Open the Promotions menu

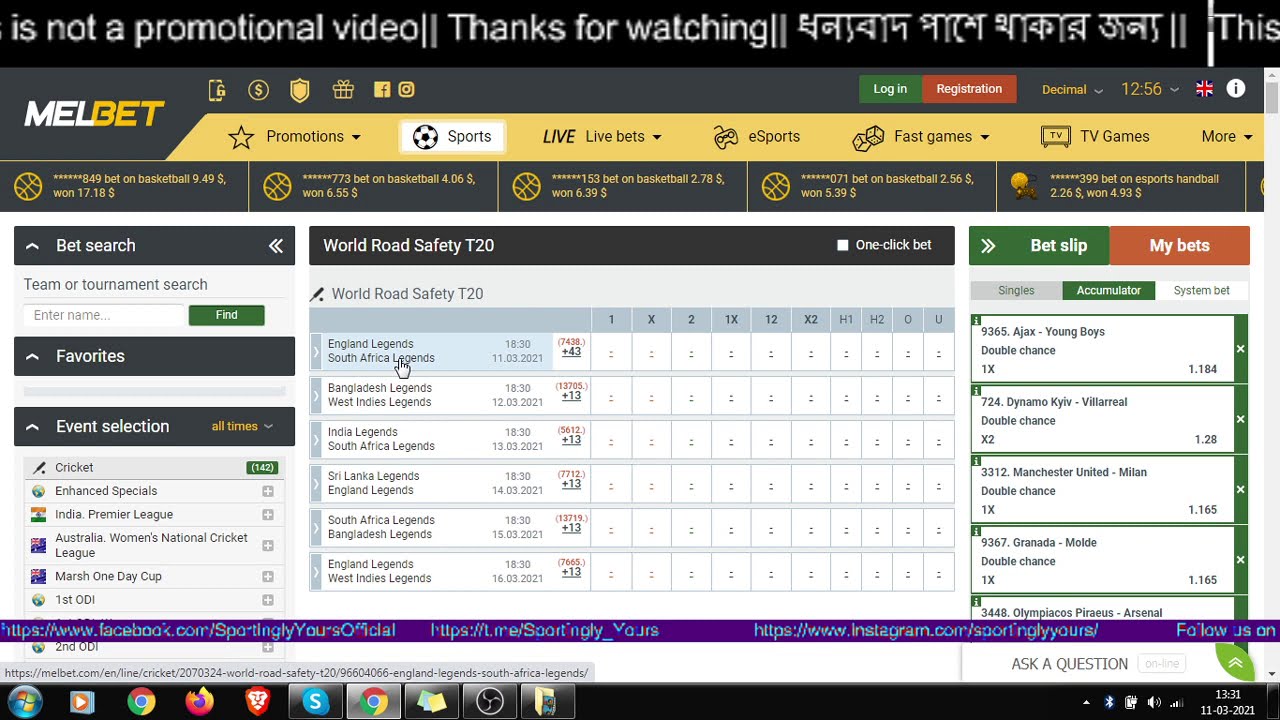click(294, 137)
